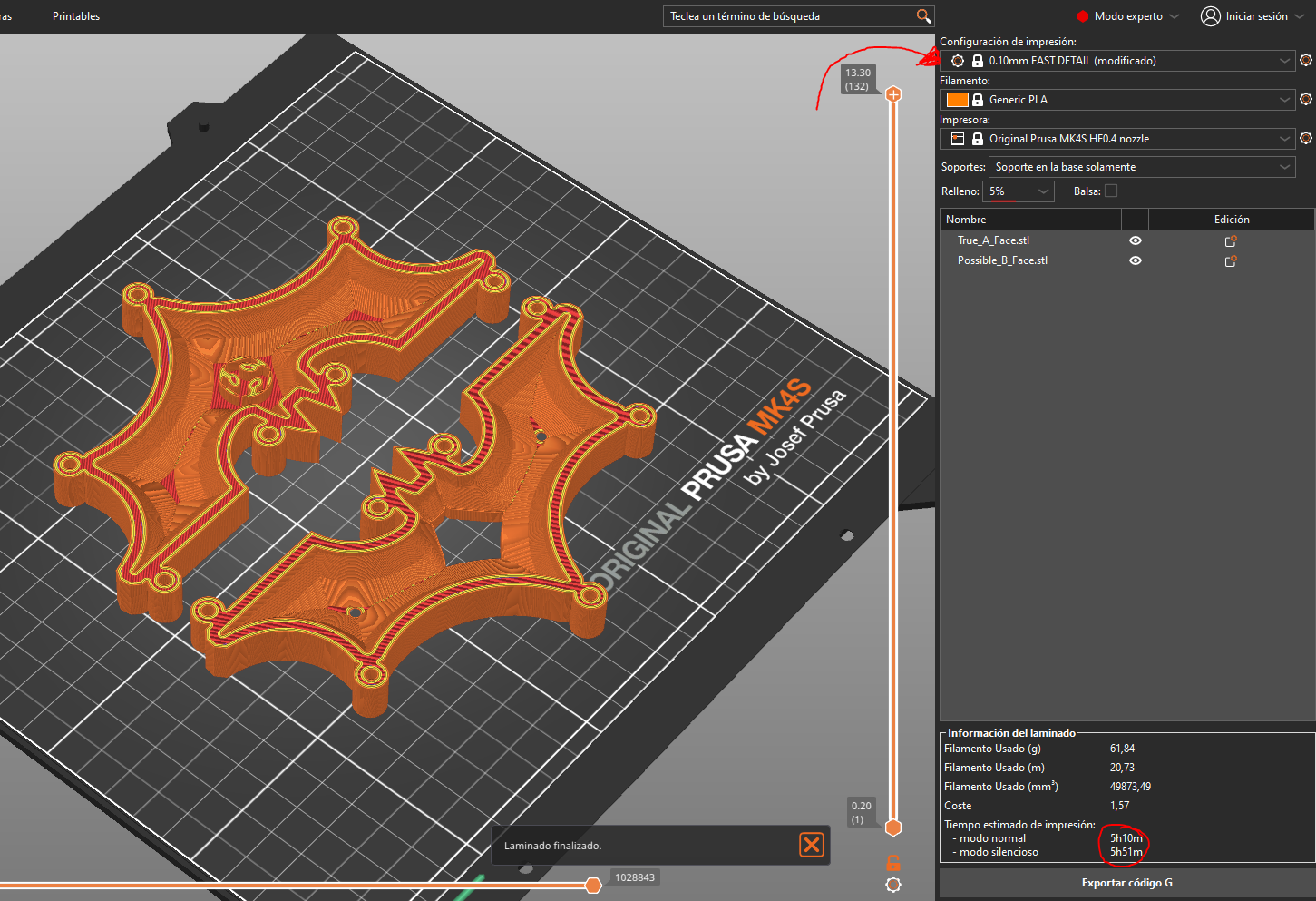The image size is (1316, 901).
Task: Click the 49873,49 volume value
Action: point(1130,787)
